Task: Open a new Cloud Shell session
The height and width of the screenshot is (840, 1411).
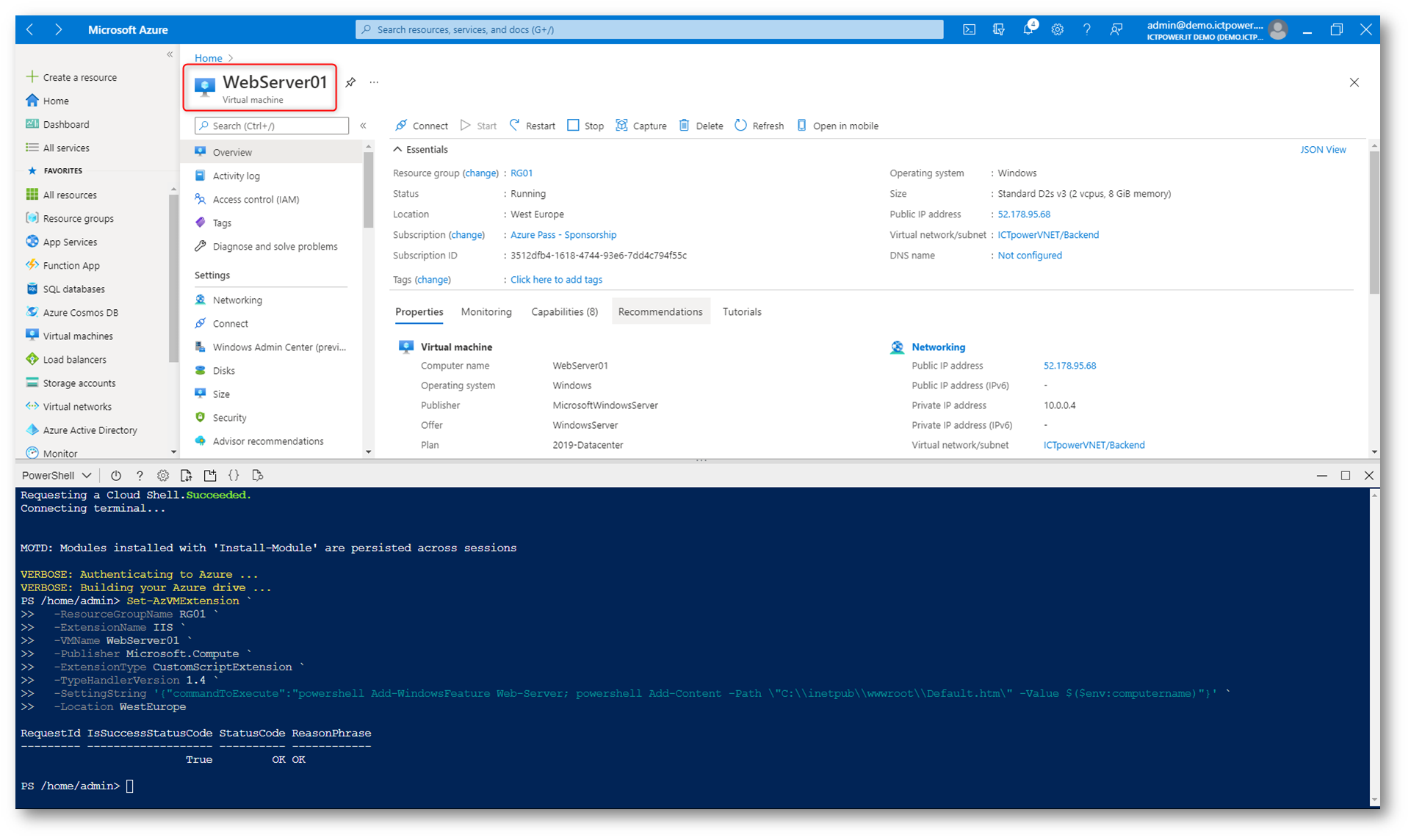Action: pyautogui.click(x=210, y=475)
